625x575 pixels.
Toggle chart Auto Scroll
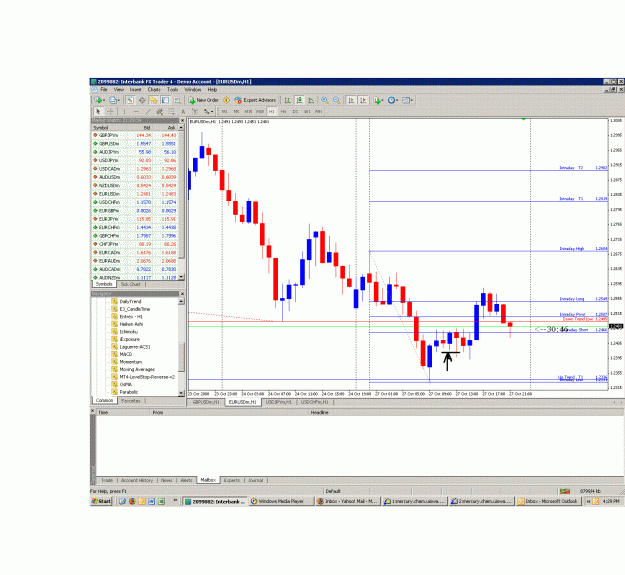click(x=351, y=100)
